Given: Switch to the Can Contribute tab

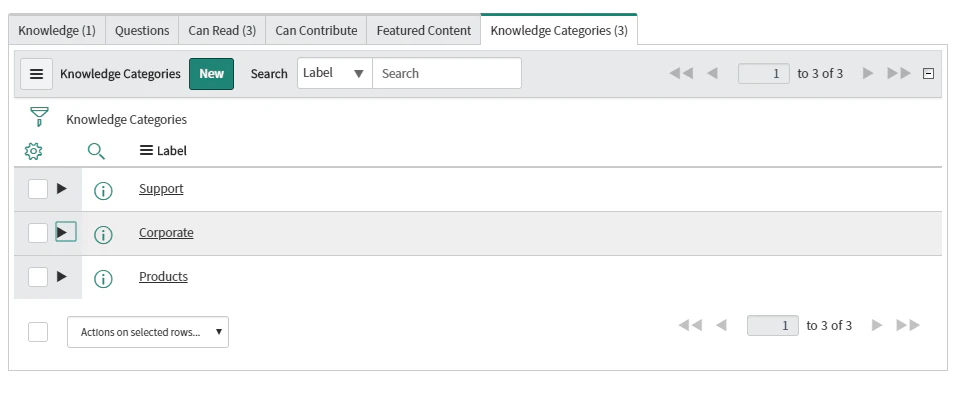Looking at the screenshot, I should coord(316,31).
